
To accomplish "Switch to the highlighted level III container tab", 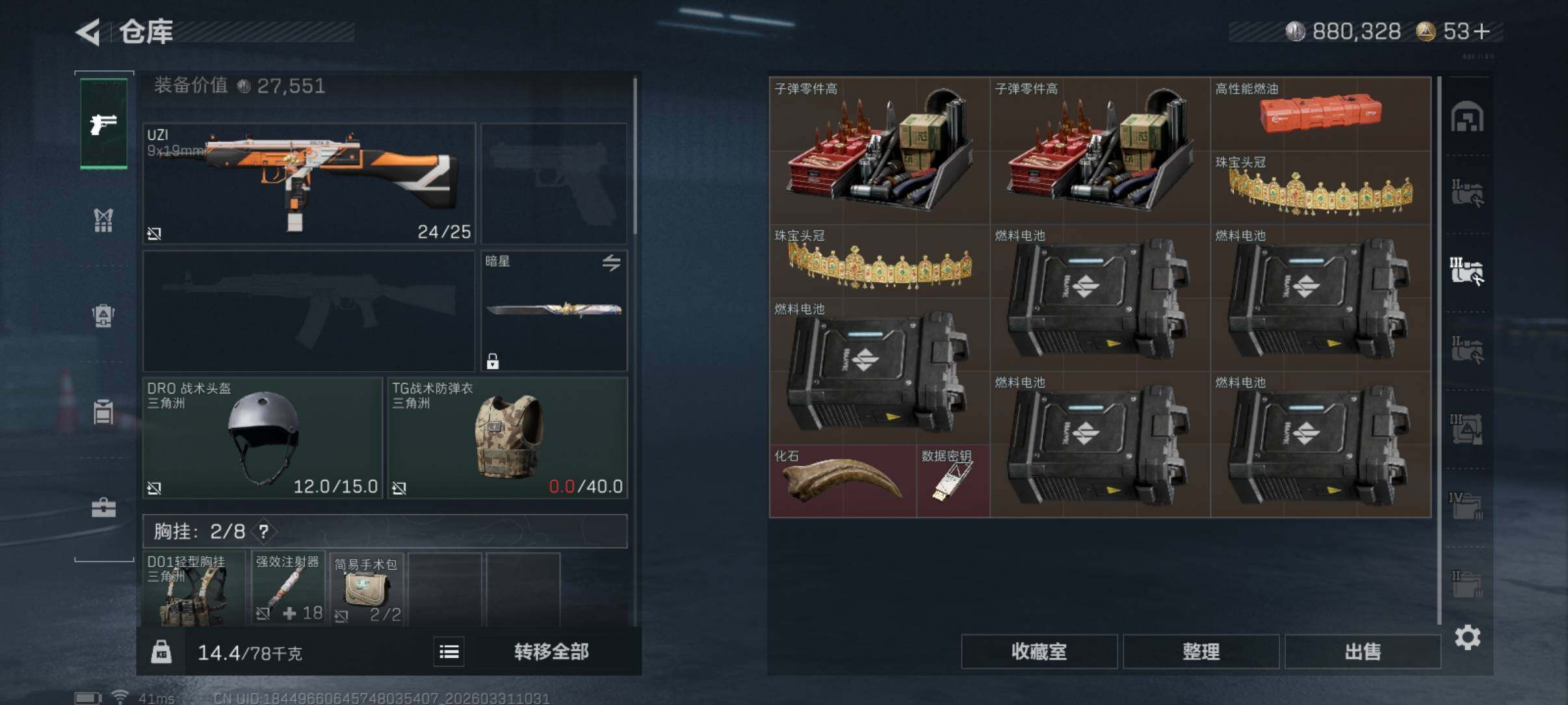I will [1467, 271].
